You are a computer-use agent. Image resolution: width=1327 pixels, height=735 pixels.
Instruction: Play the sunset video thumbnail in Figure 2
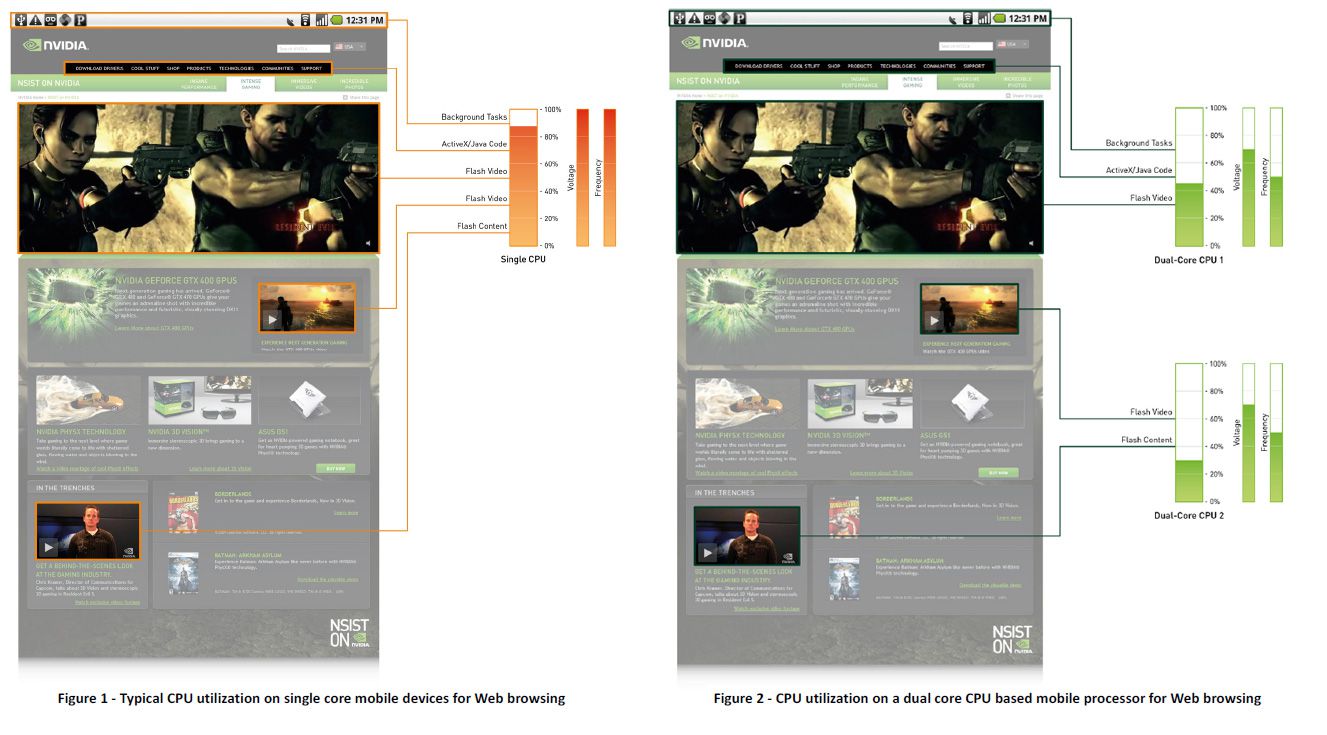pos(933,321)
